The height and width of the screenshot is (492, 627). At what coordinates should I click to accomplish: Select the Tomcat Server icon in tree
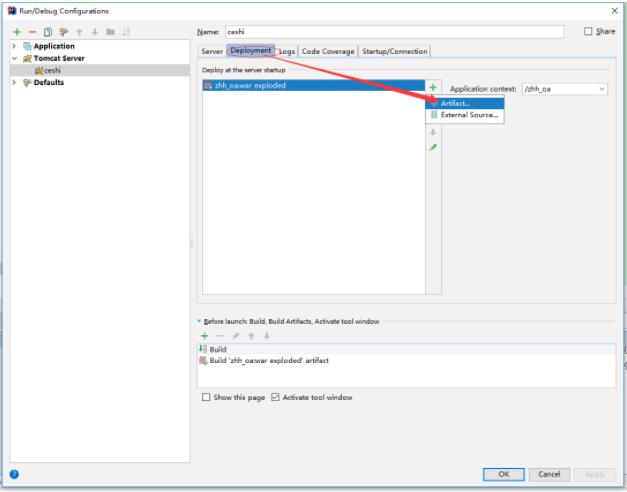pyautogui.click(x=27, y=58)
